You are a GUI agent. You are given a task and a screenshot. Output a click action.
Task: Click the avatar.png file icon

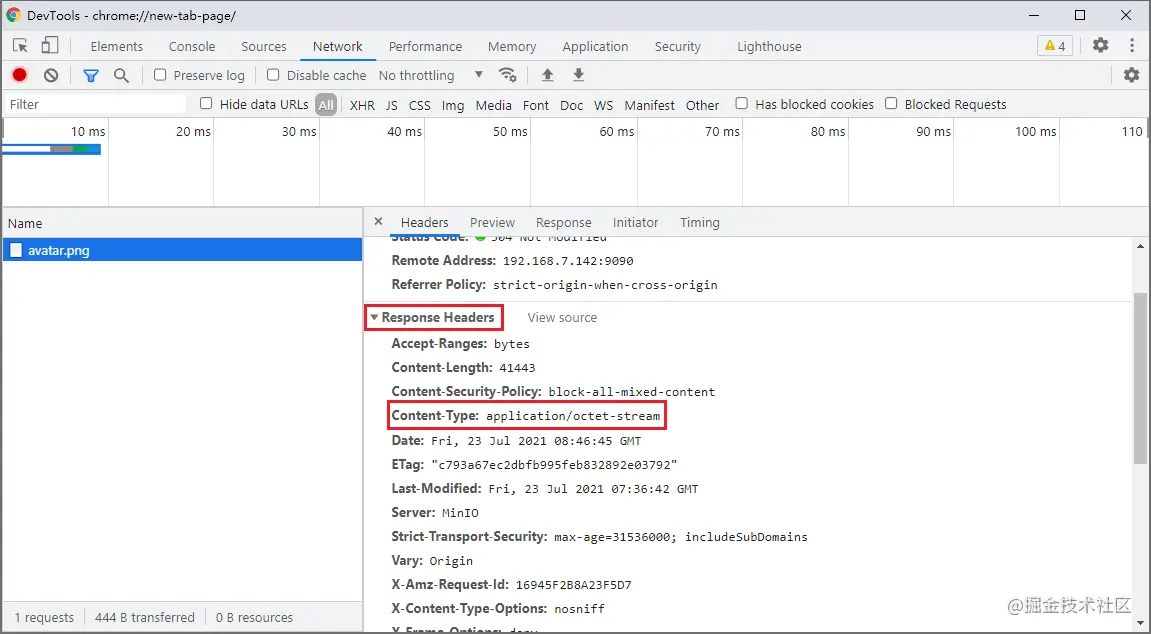click(16, 250)
